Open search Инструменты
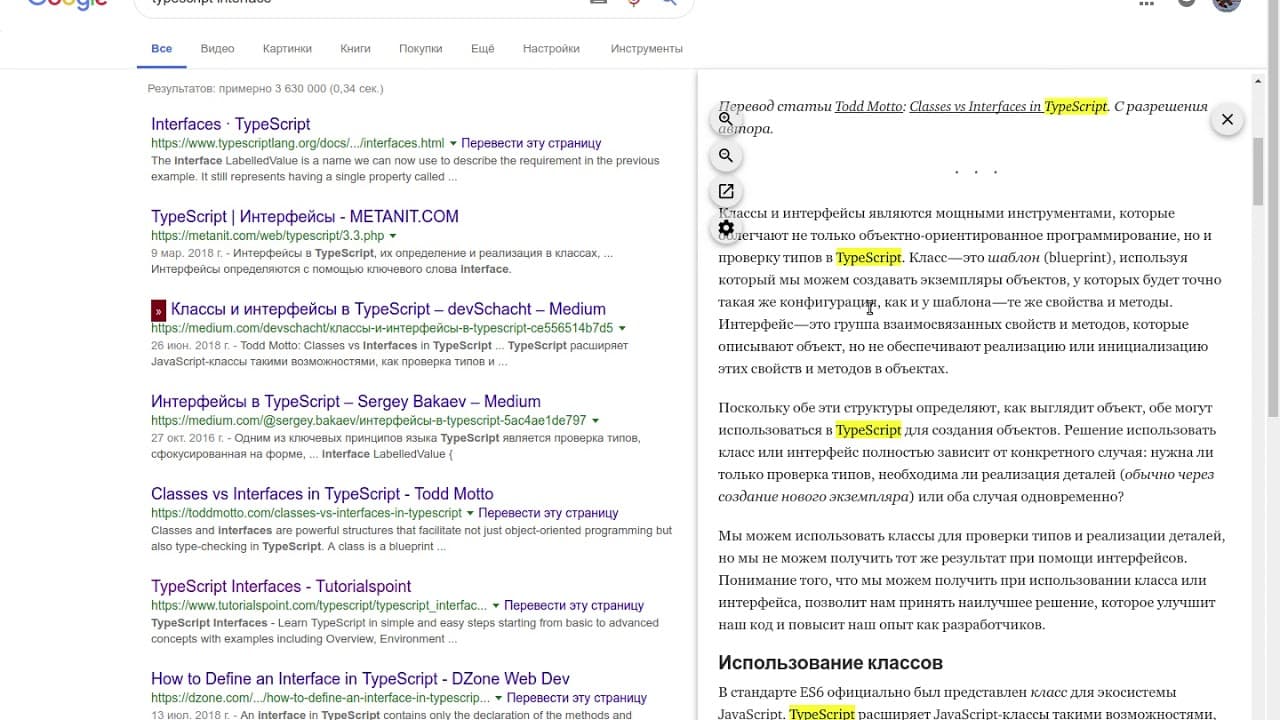1280x720 pixels. click(x=647, y=48)
